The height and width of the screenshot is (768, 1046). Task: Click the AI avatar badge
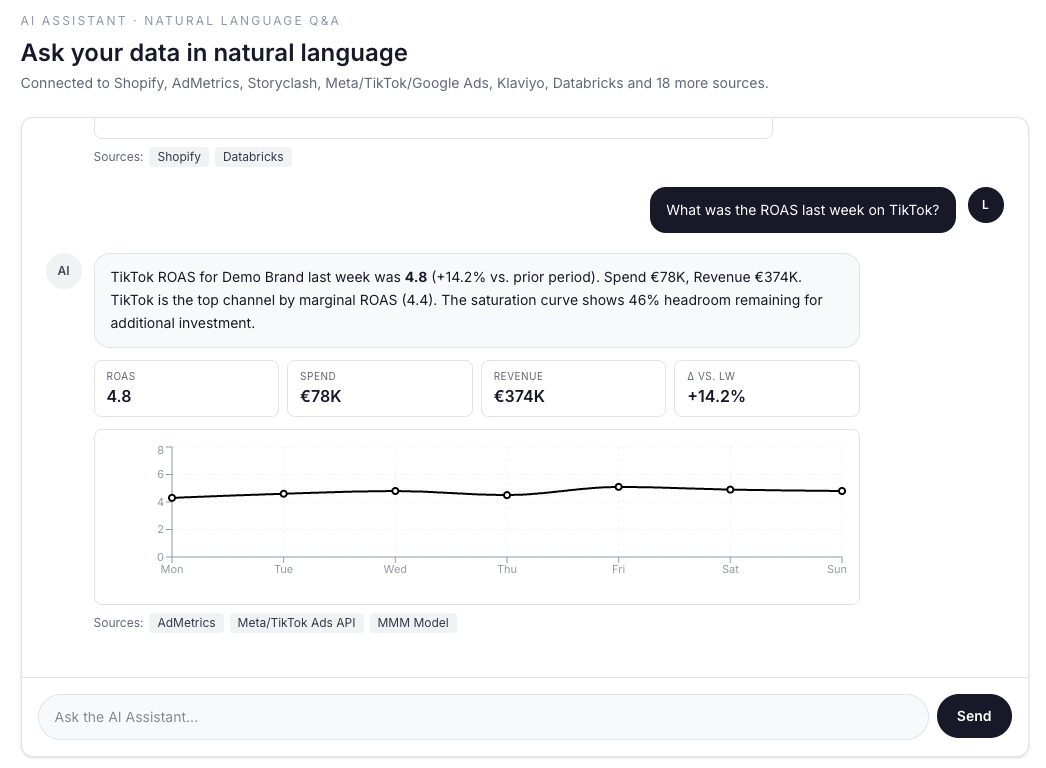[63, 271]
